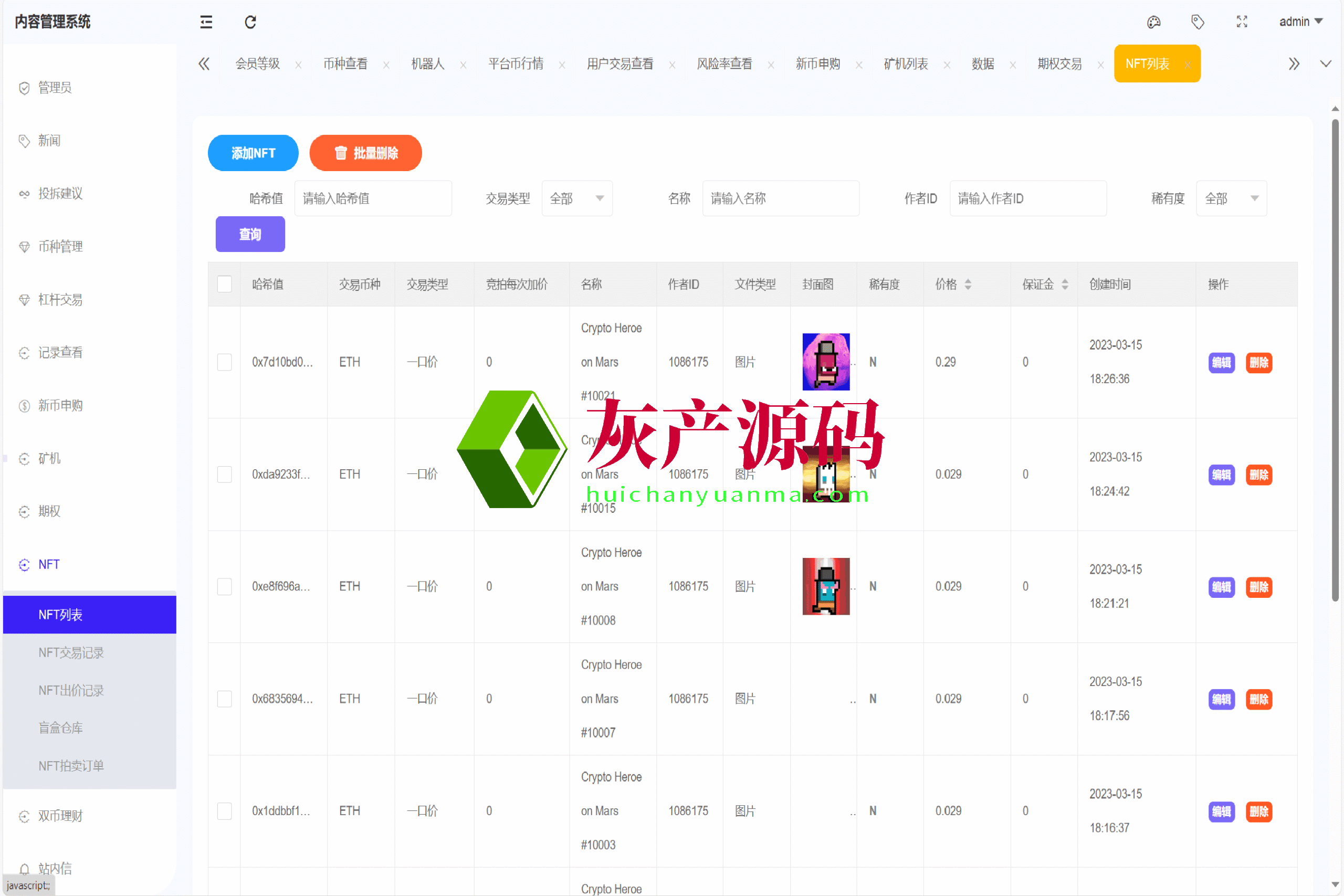Check the select-all header checkbox
The width and height of the screenshot is (1344, 896).
click(x=225, y=284)
